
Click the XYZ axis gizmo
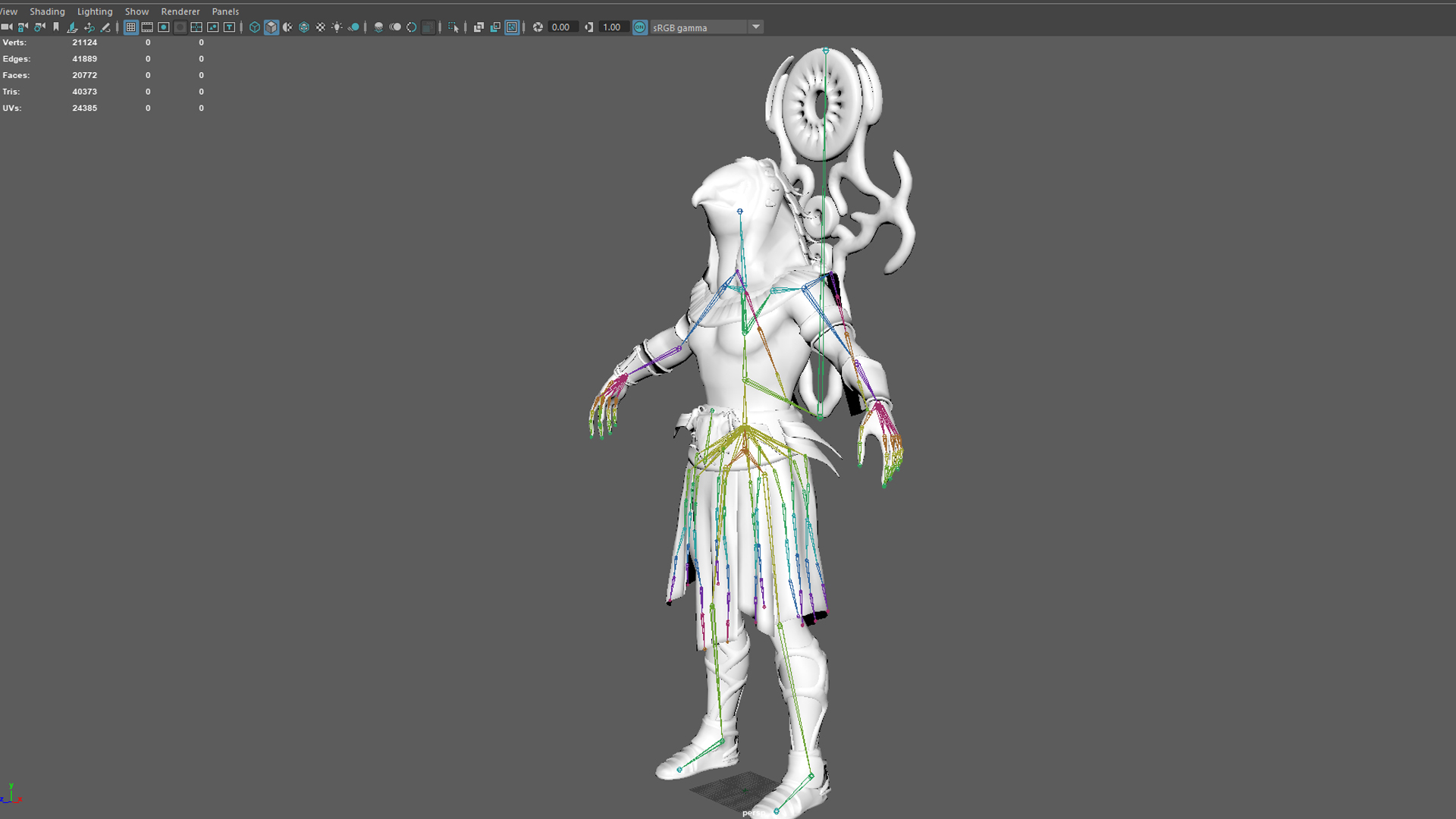point(11,795)
